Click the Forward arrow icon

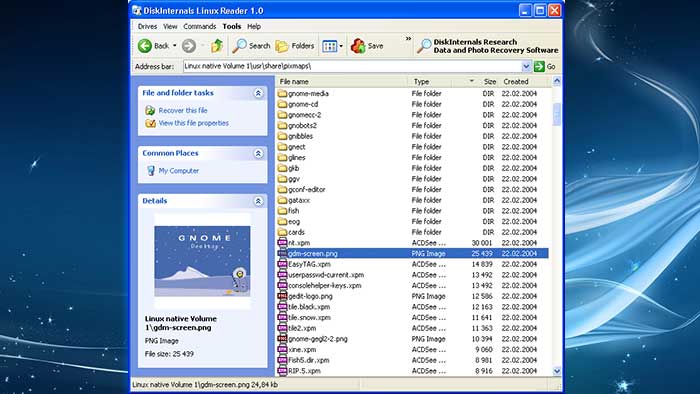[x=189, y=46]
